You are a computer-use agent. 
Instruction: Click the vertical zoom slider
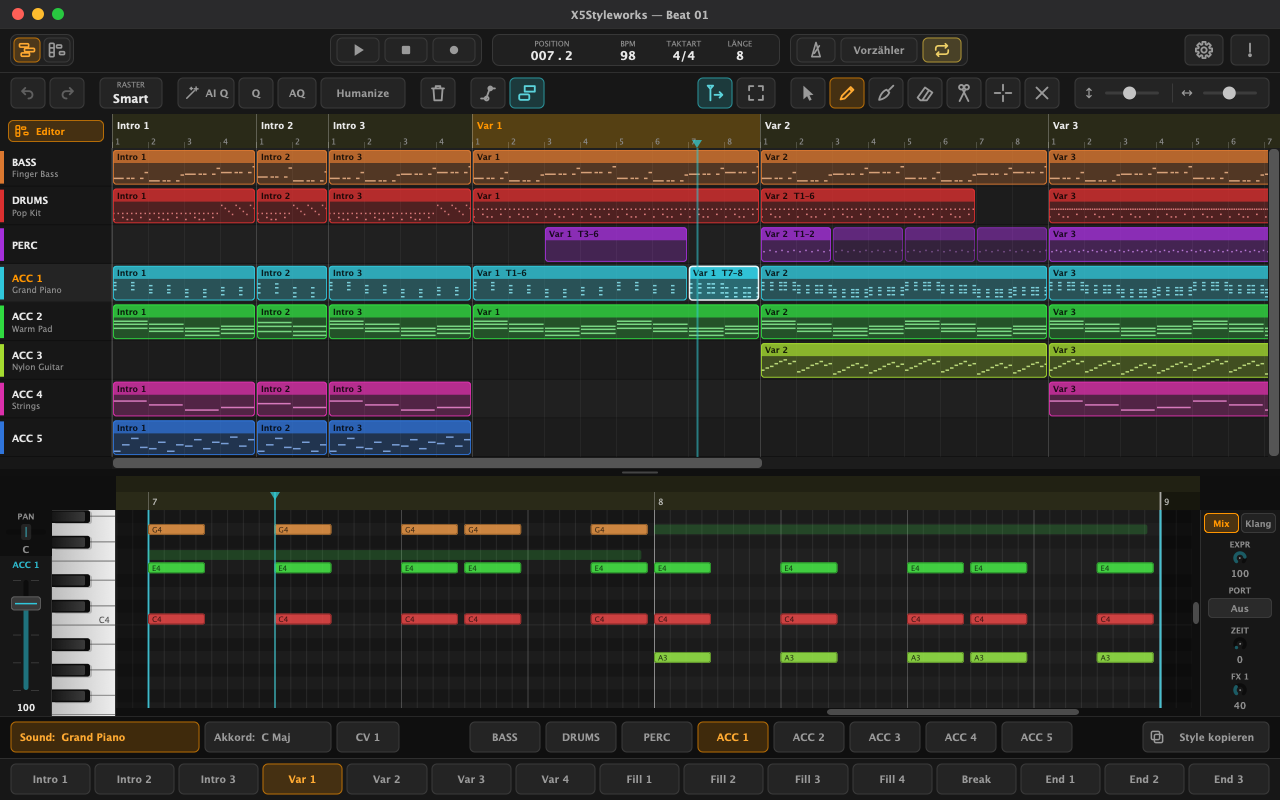click(1132, 93)
